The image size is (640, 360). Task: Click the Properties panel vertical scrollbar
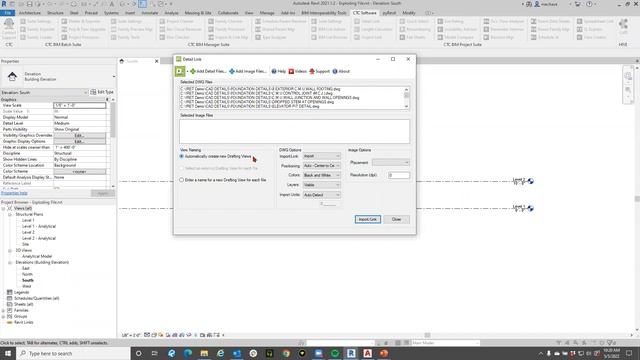pos(113,143)
